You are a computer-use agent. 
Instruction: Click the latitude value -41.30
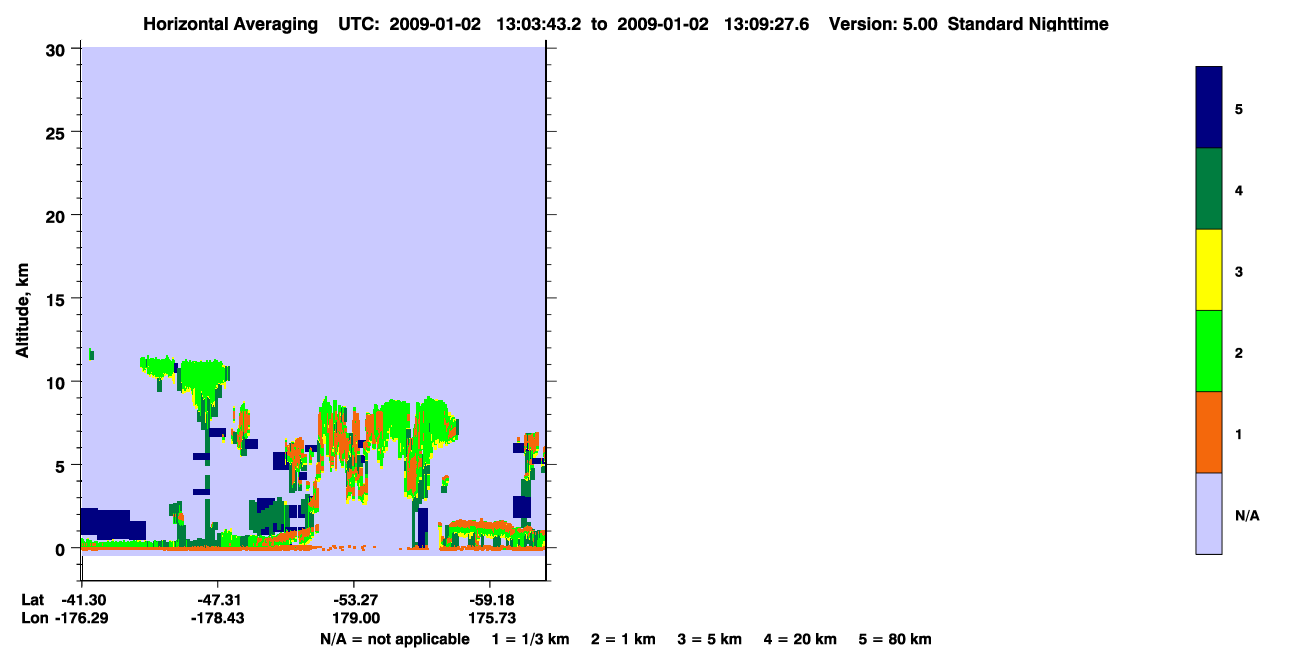(x=82, y=600)
